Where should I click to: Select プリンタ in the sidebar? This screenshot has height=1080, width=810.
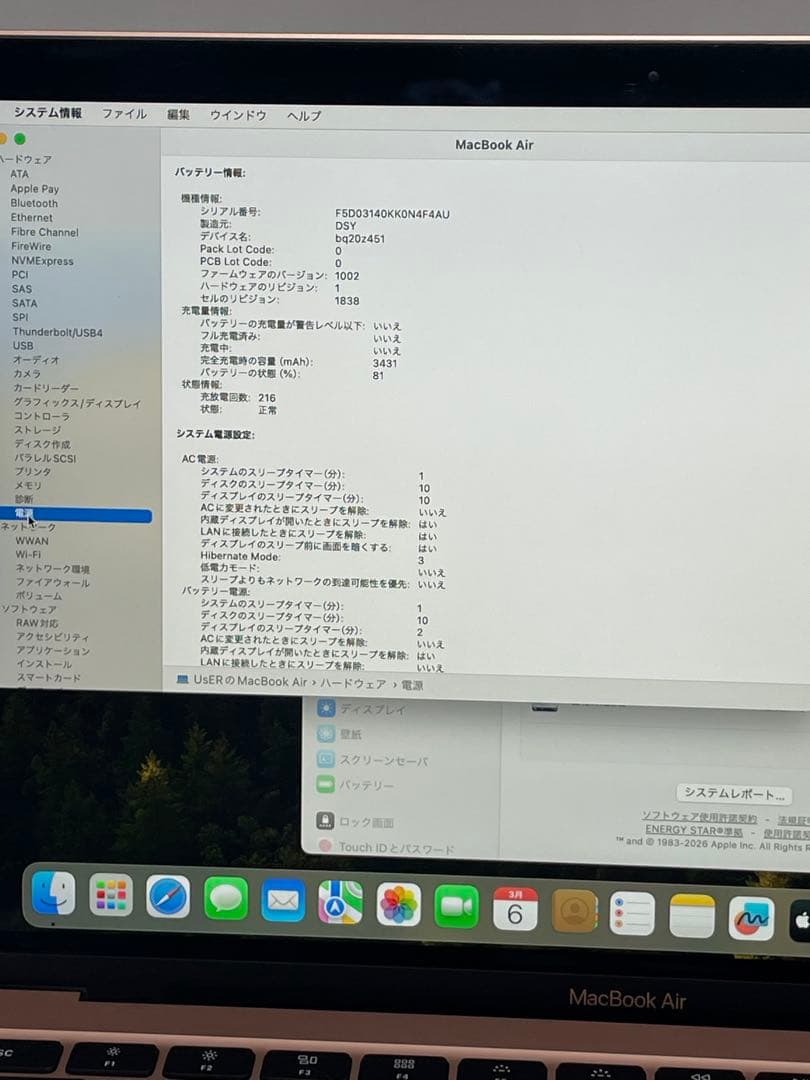(32, 472)
